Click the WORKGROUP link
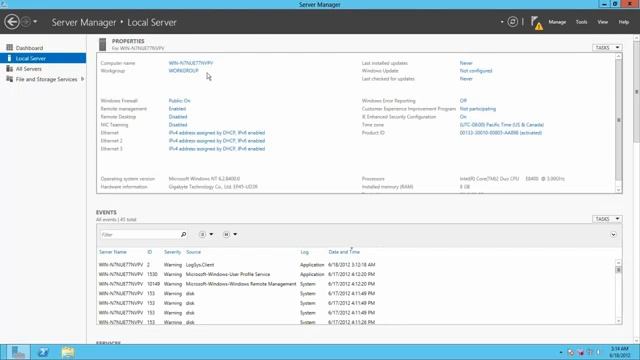 click(184, 71)
